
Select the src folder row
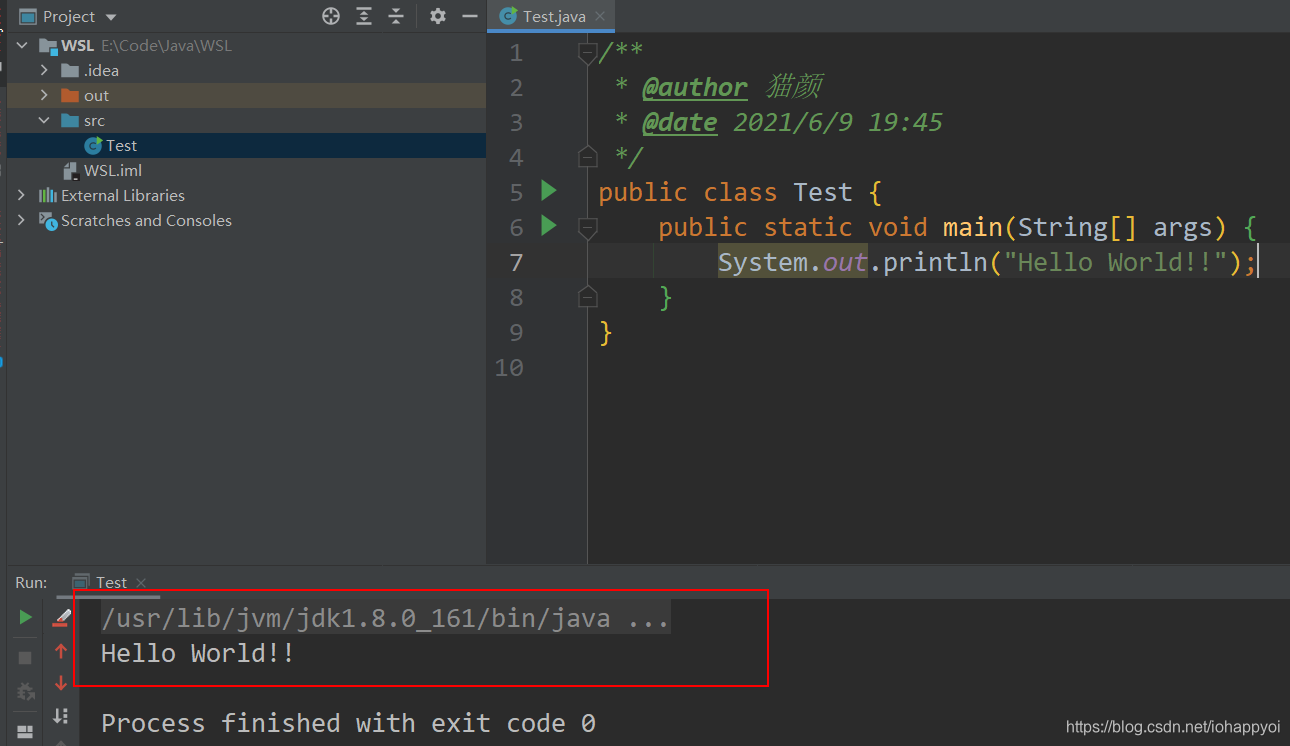click(246, 121)
